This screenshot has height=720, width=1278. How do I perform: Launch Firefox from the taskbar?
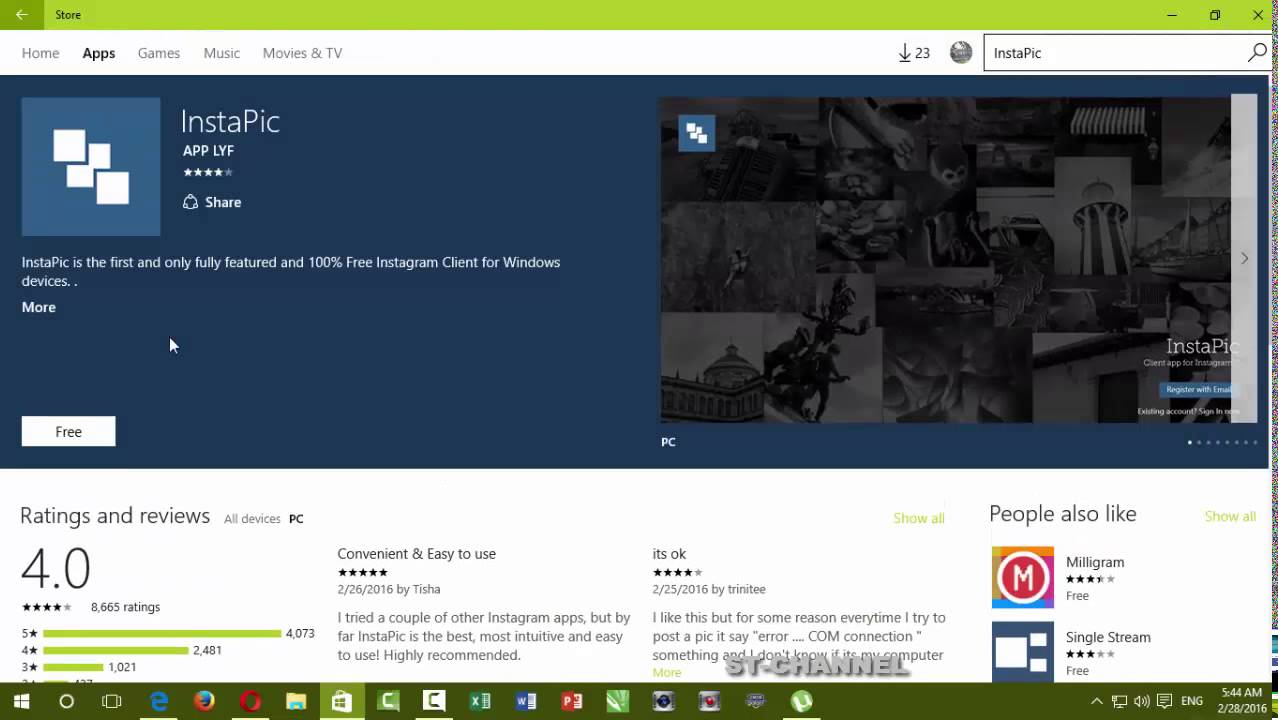point(204,701)
